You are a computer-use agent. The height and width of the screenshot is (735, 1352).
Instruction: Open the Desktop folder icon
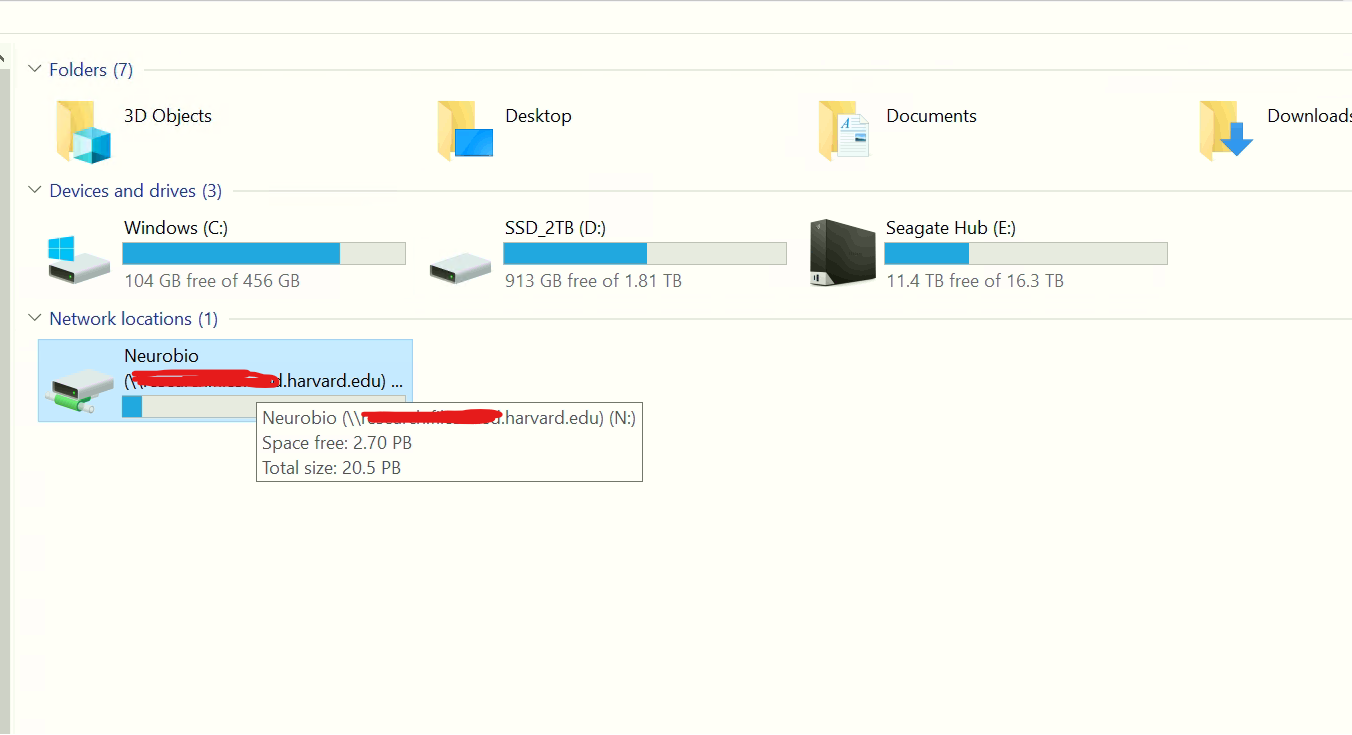click(x=465, y=132)
